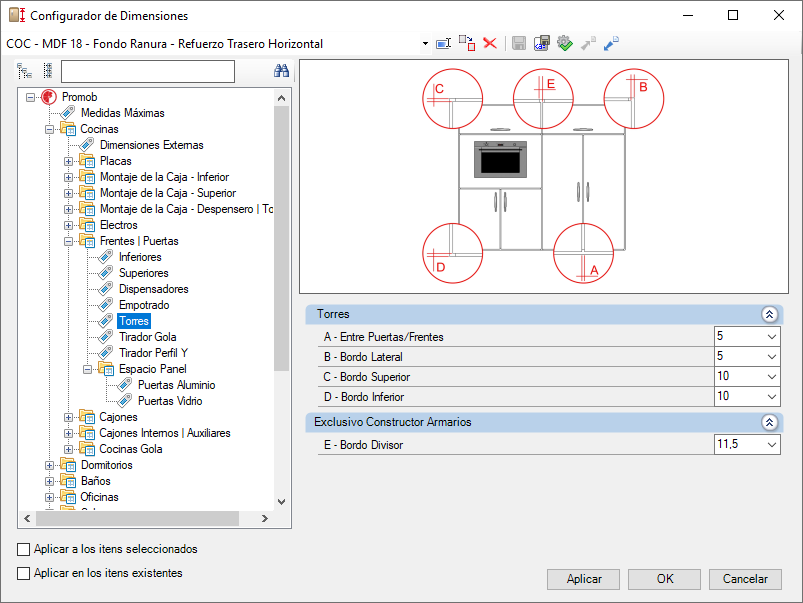Select Oficinas tree item
Screen dimensions: 803x603
pos(99,497)
